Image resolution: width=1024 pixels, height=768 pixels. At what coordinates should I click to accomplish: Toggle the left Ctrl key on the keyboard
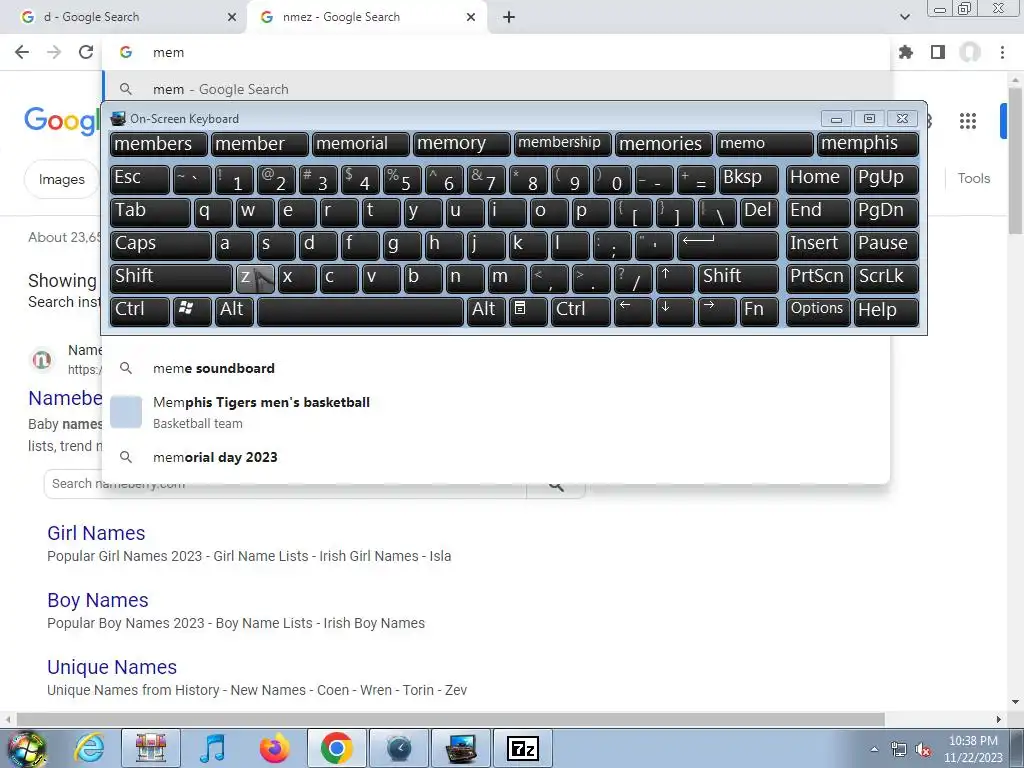[x=140, y=312]
